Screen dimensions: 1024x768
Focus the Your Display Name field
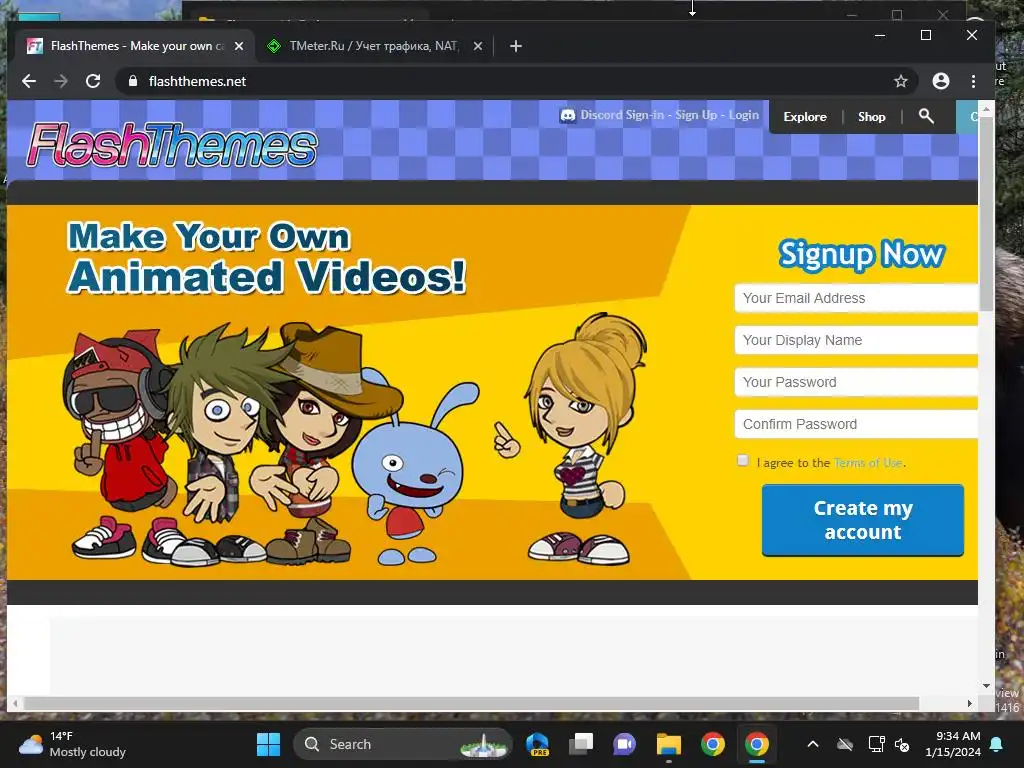click(x=856, y=340)
